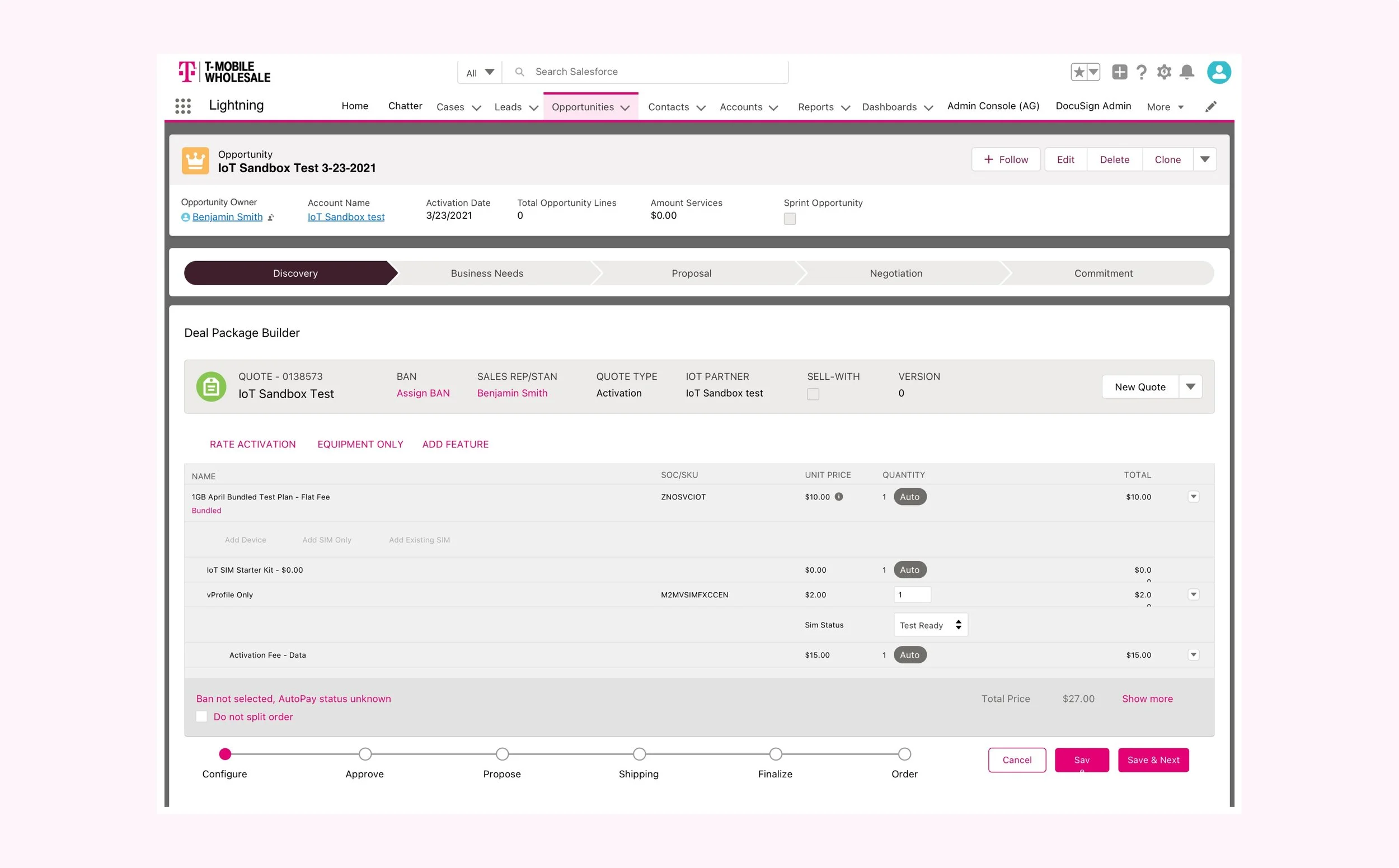1399x868 pixels.
Task: Expand the Accounts tab chevron
Action: point(773,107)
